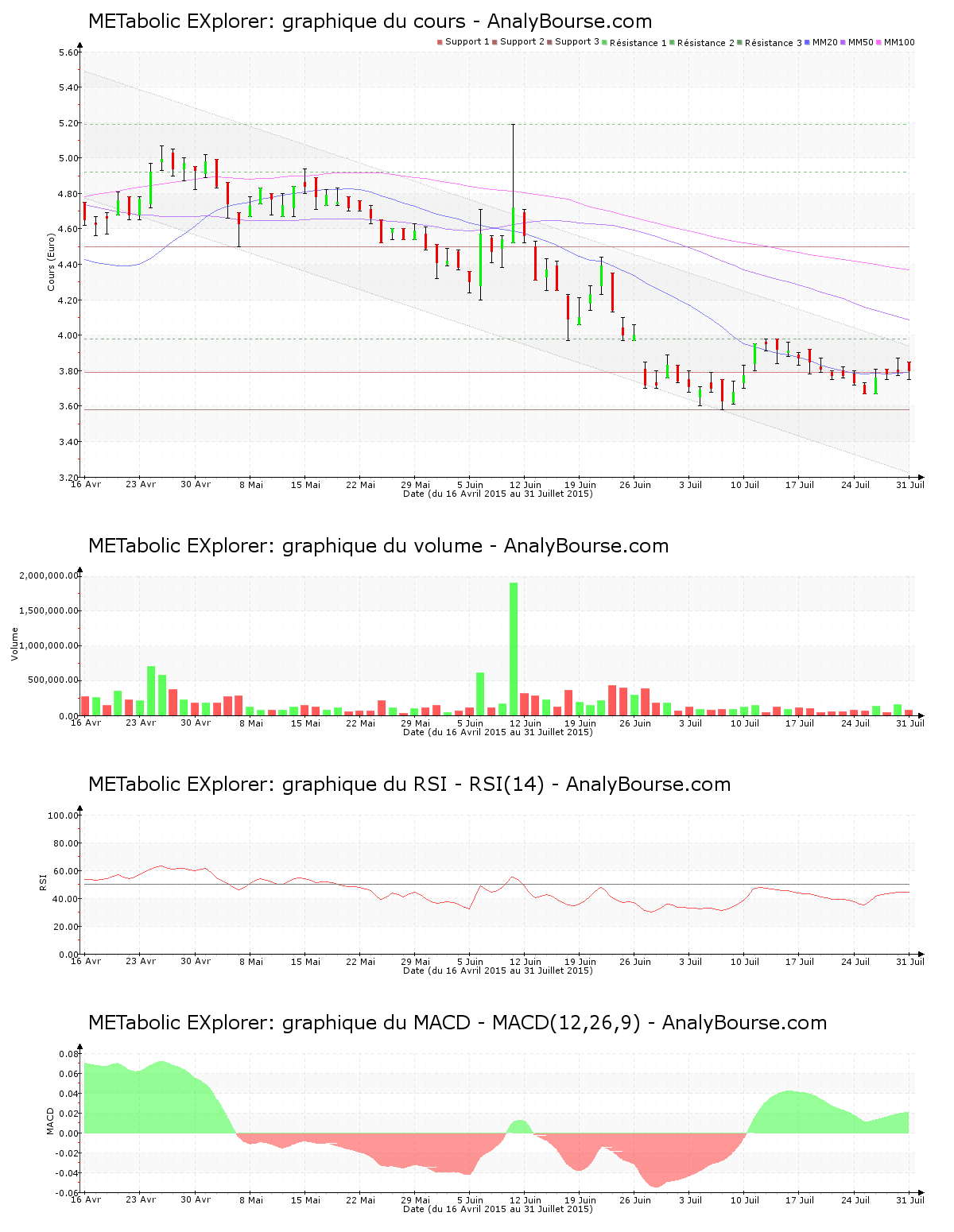Click the 20.00 RSI axis label
This screenshot has width=954, height=1232.
tap(66, 927)
